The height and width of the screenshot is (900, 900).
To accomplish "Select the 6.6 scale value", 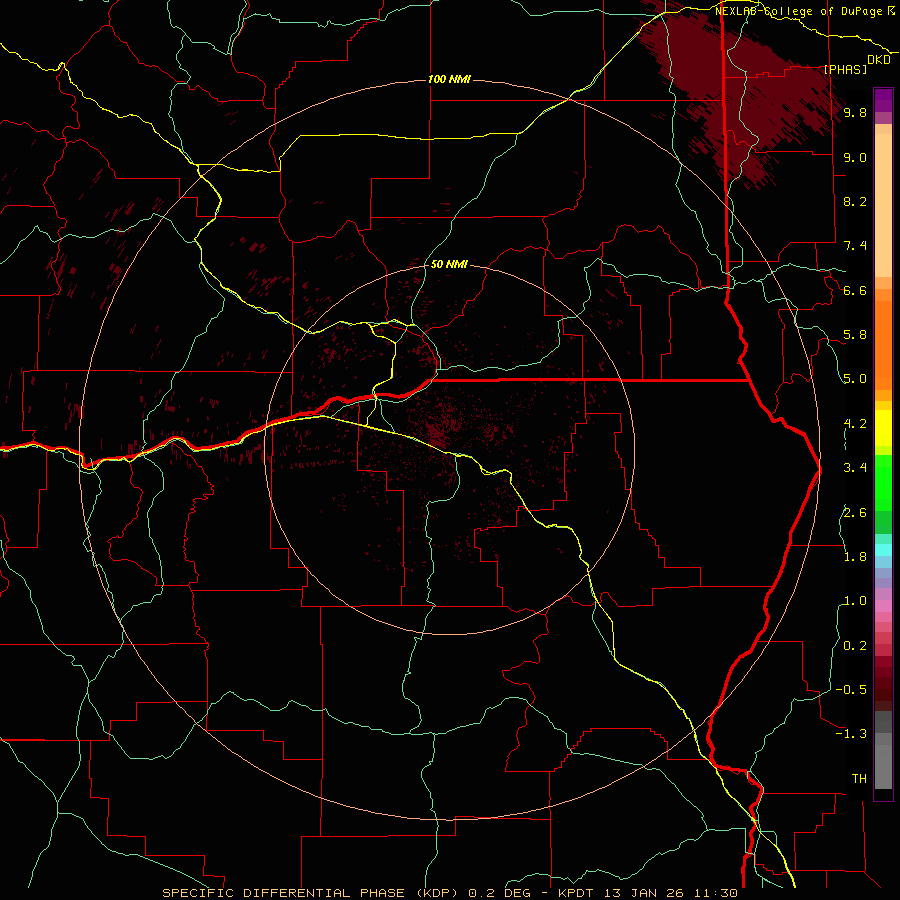I will point(855,290).
